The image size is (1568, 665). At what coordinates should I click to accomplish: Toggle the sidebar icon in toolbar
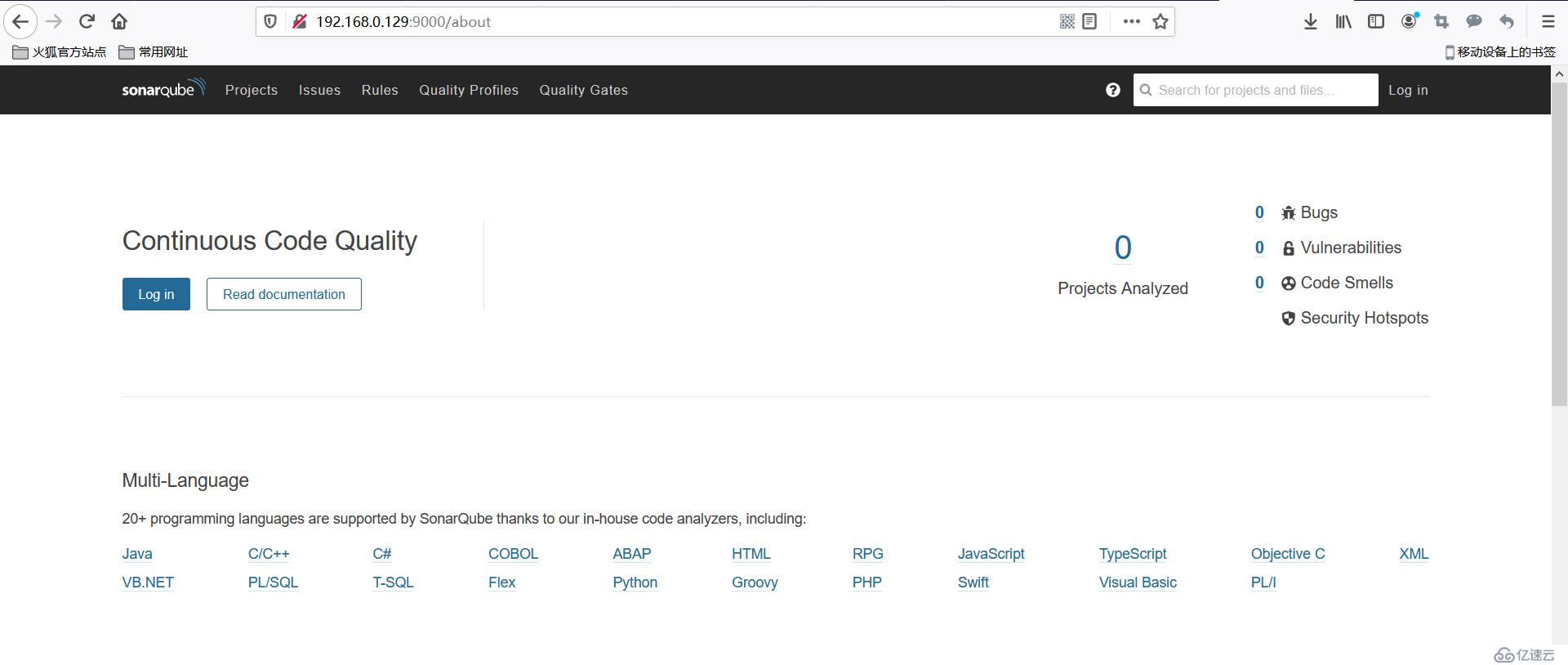[x=1376, y=21]
